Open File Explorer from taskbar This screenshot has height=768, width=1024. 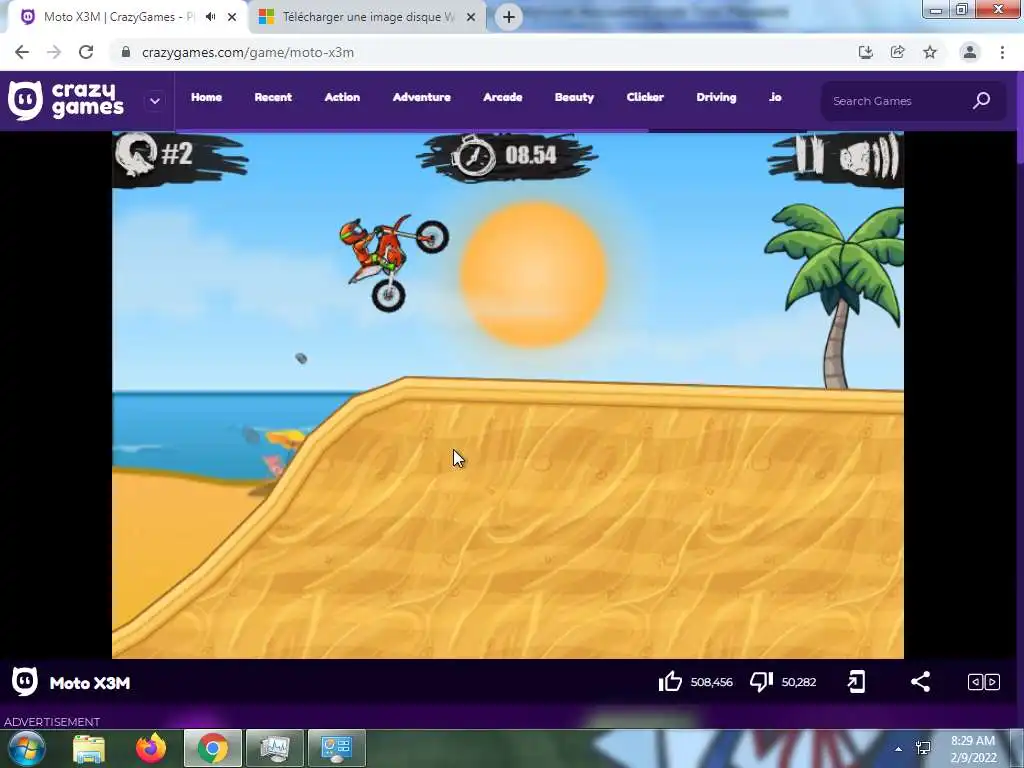89,748
